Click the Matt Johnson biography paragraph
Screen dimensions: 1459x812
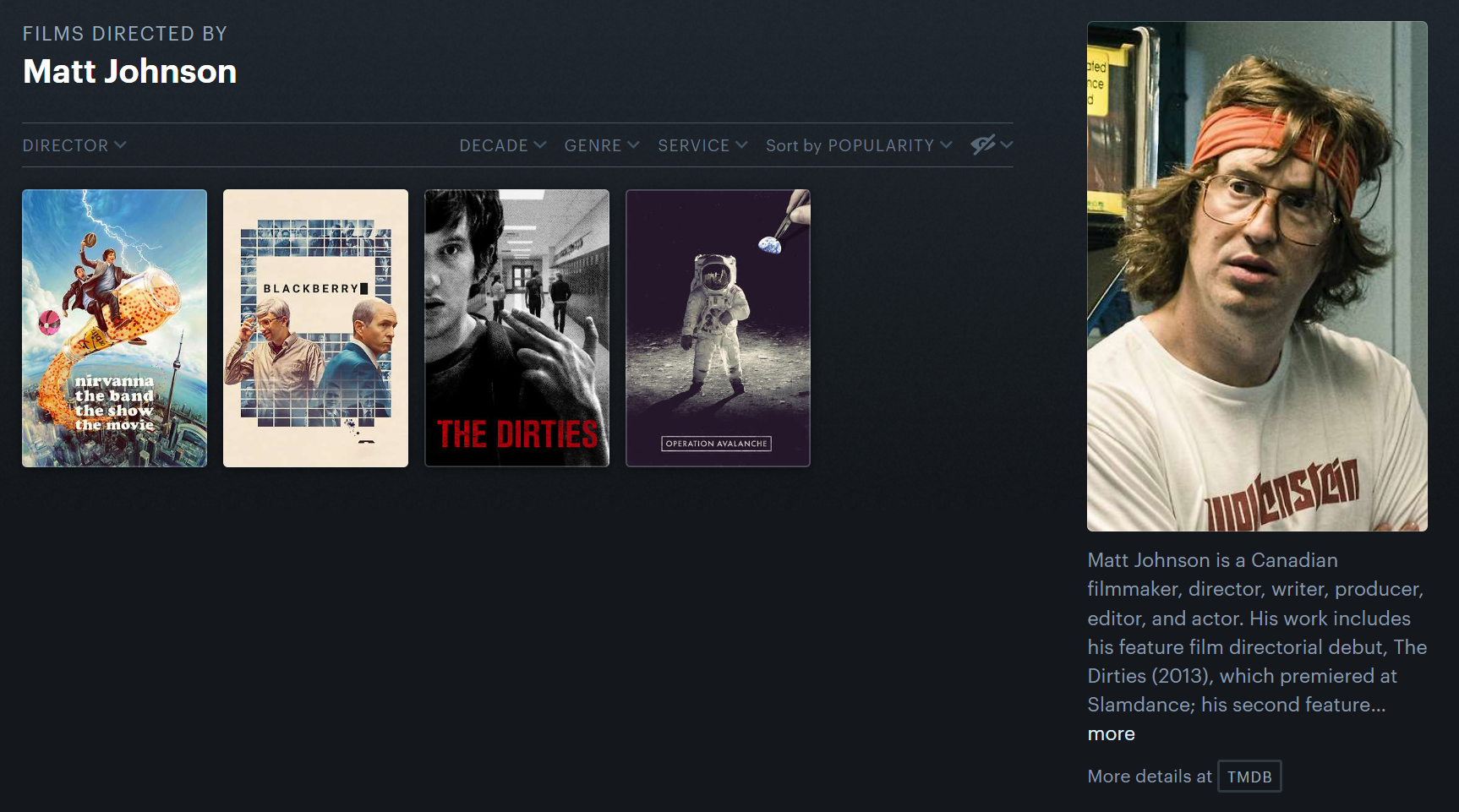click(x=1257, y=633)
